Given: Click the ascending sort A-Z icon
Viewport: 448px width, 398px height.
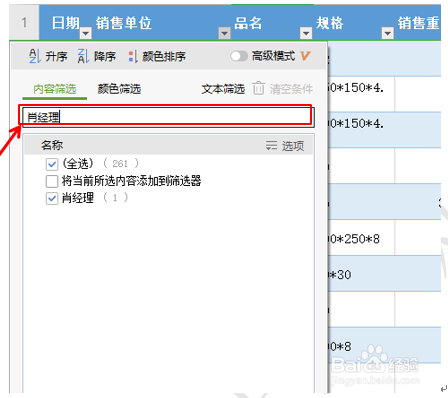Looking at the screenshot, I should [35, 56].
